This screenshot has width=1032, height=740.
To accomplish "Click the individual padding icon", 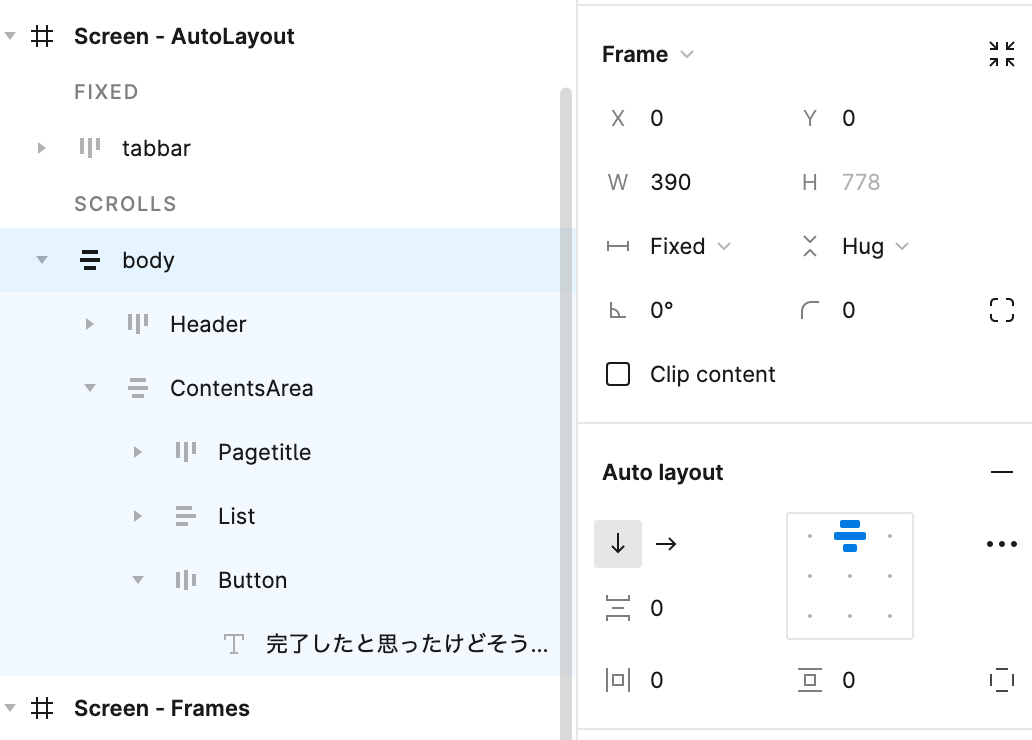I will [x=1001, y=681].
